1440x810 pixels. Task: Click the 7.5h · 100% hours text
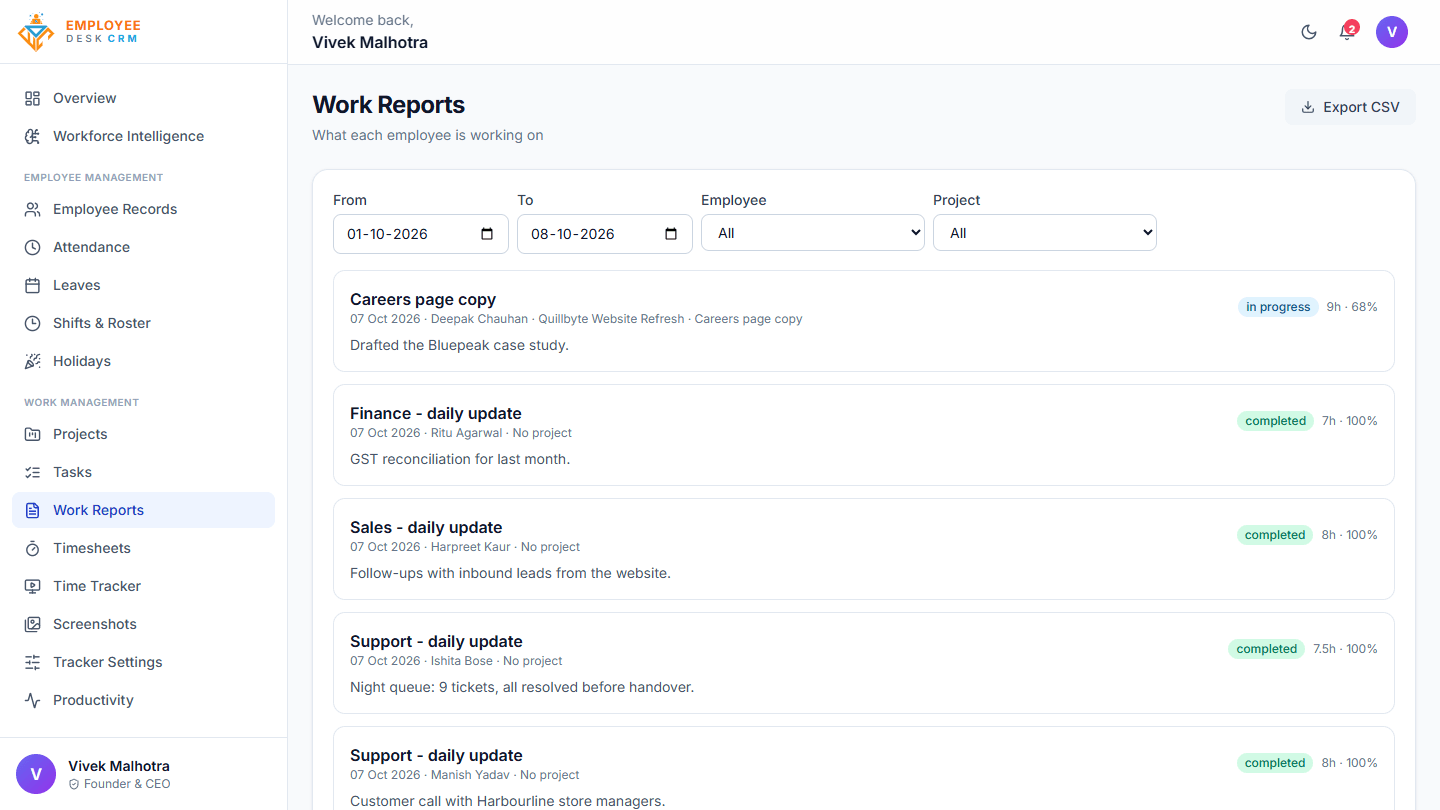click(1345, 649)
